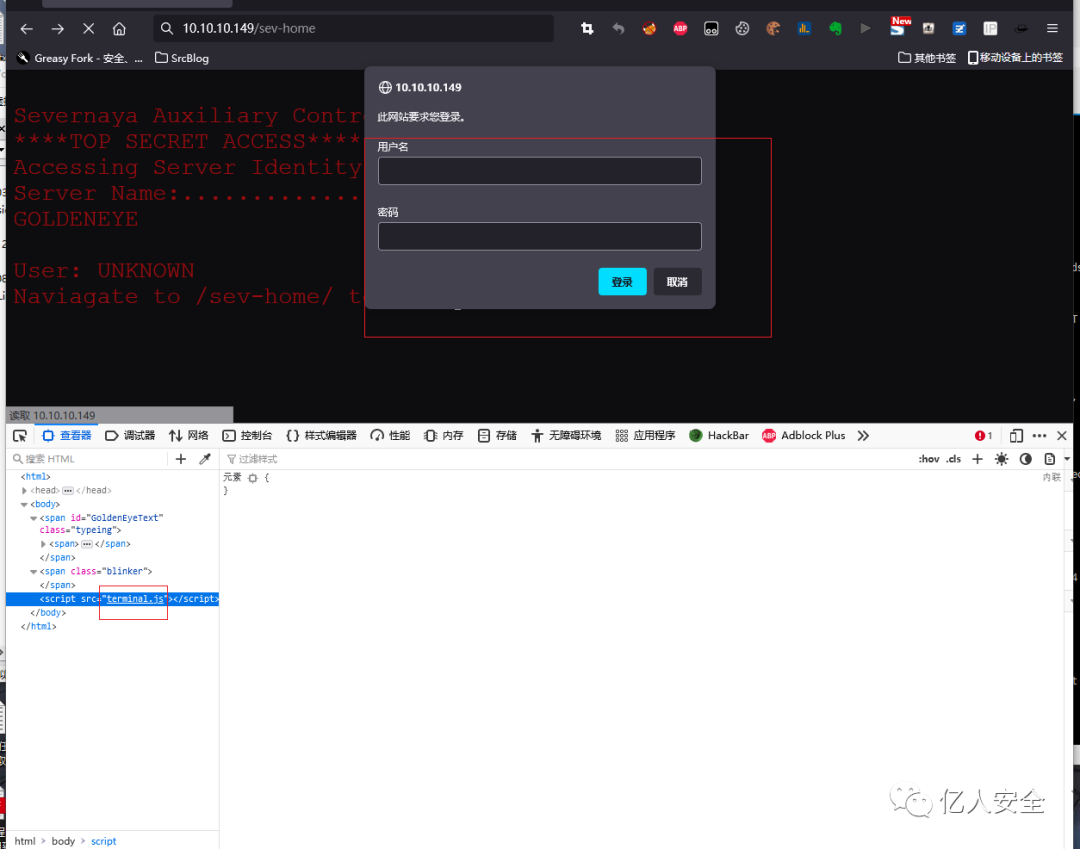
Task: Toggle print media simulation icon
Action: (x=1049, y=459)
